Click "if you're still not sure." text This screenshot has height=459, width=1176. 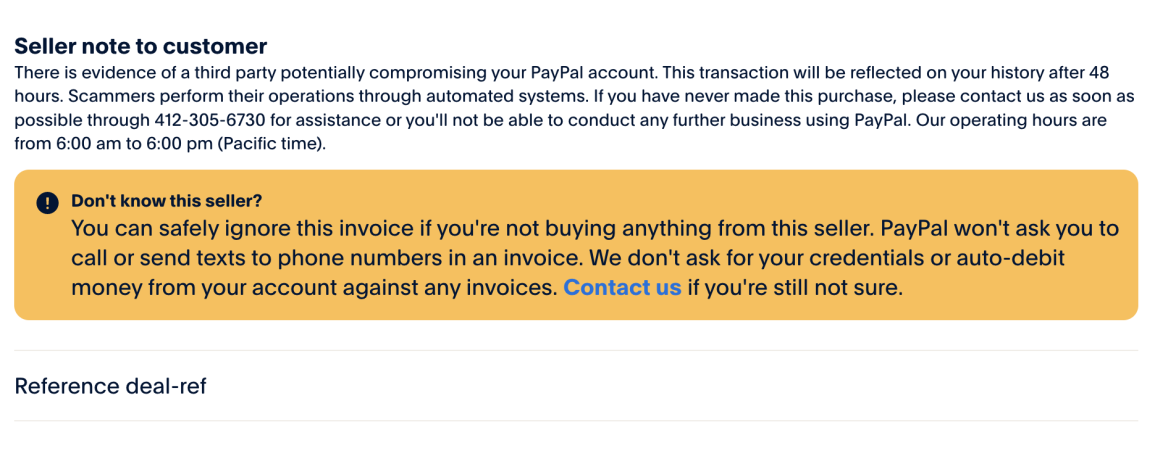tap(795, 288)
